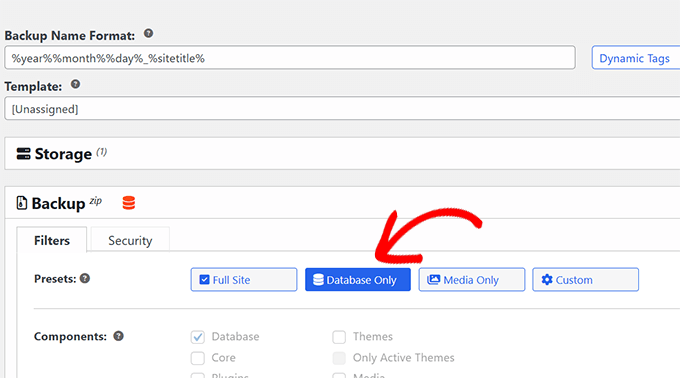Image resolution: width=680 pixels, height=378 pixels.
Task: Expand the Storage section header
Action: (x=342, y=153)
